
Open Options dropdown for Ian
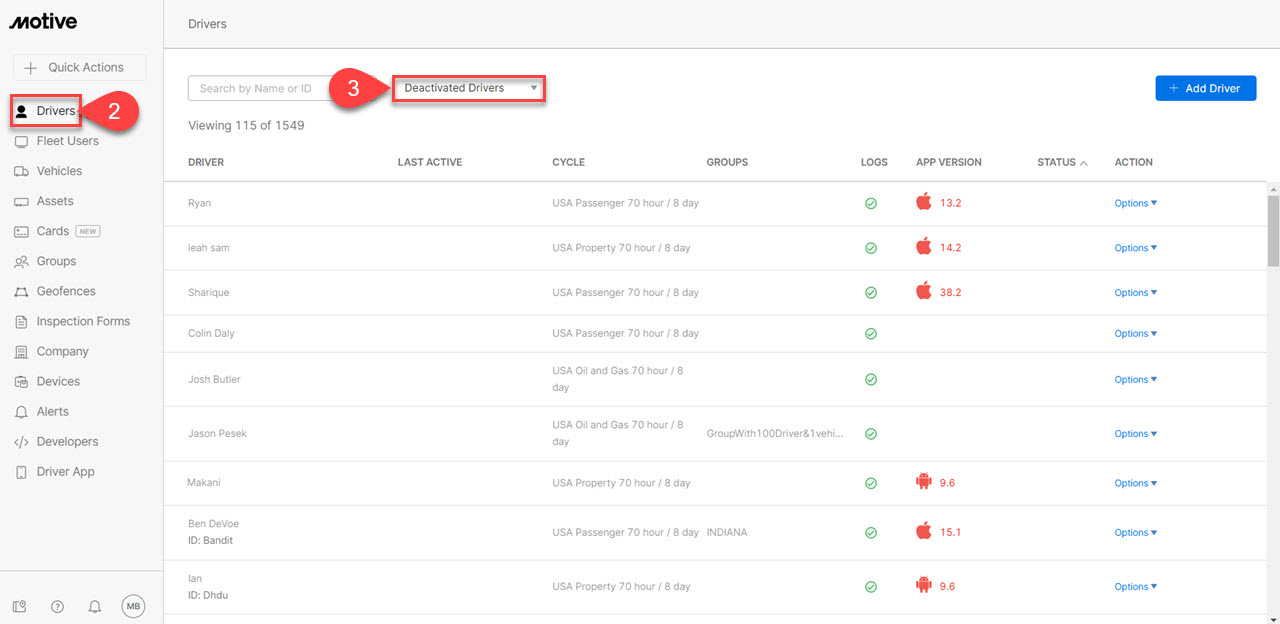1135,587
